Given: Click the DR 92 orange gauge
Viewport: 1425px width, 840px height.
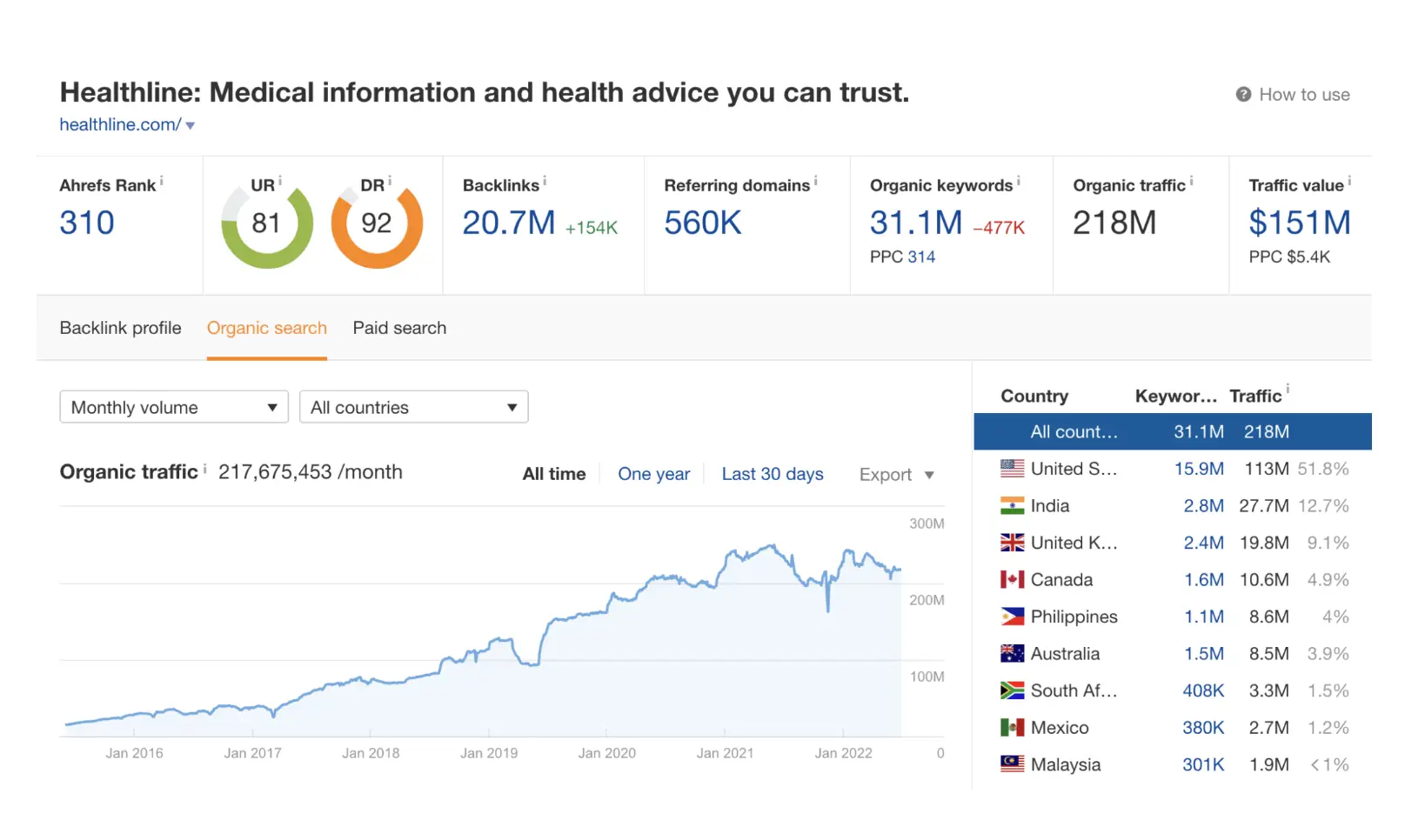Looking at the screenshot, I should click(x=377, y=223).
